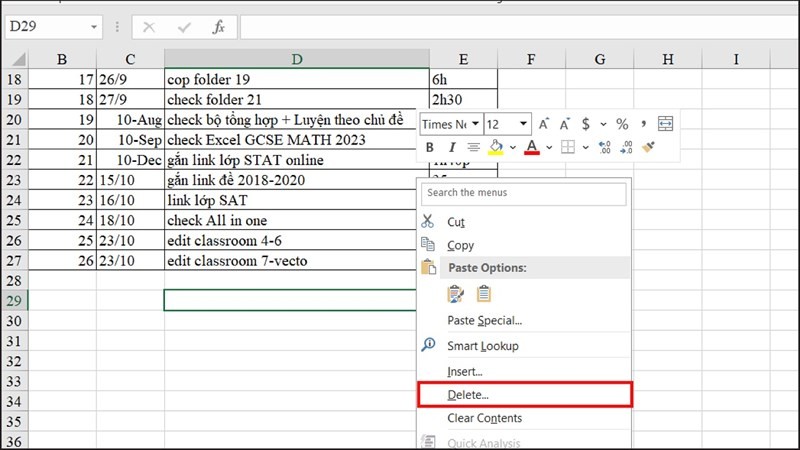800x450 pixels.
Task: Open the fill color dropdown arrow
Action: tap(513, 147)
